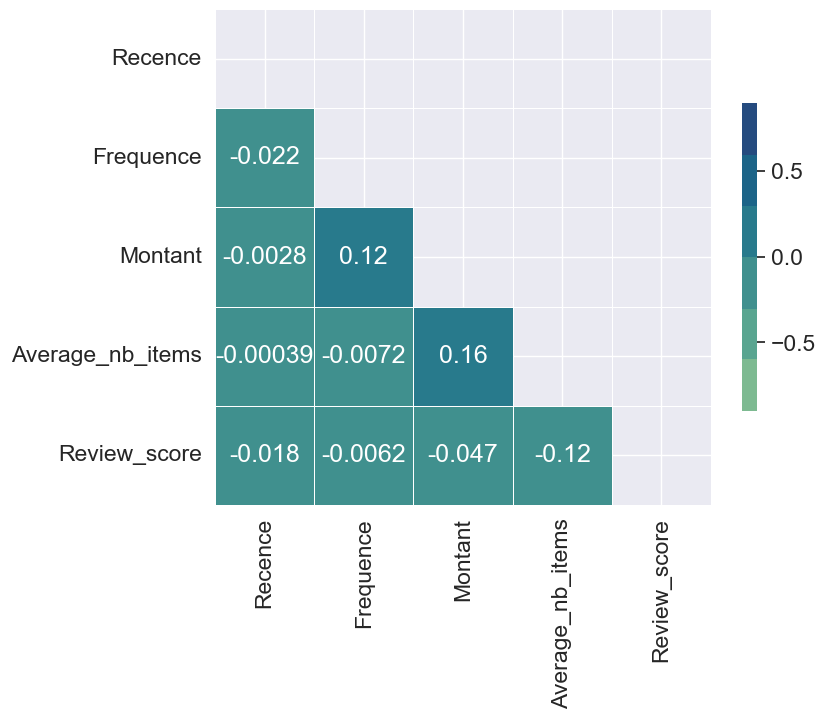This screenshot has height=713, width=818.
Task: Select the cell with value -0.00039
Action: tap(265, 355)
